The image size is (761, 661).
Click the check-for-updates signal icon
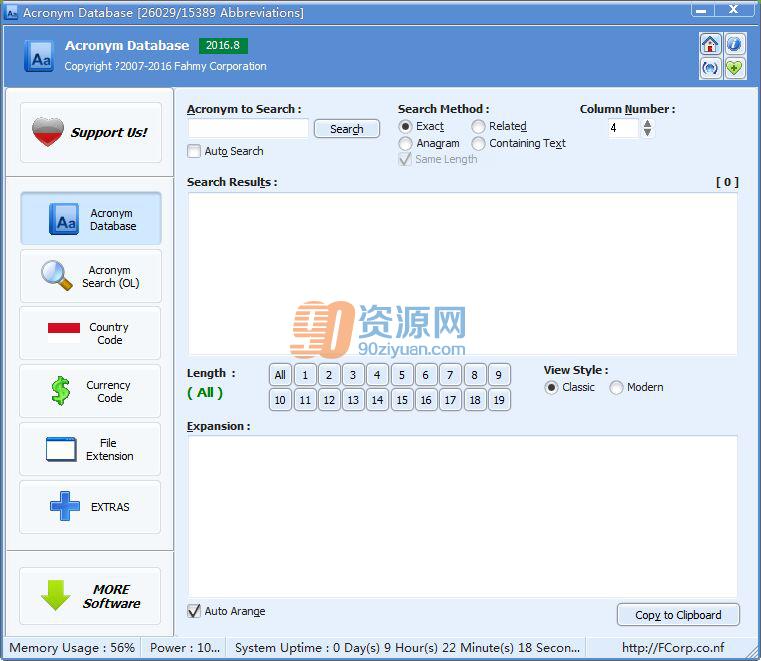[710, 68]
